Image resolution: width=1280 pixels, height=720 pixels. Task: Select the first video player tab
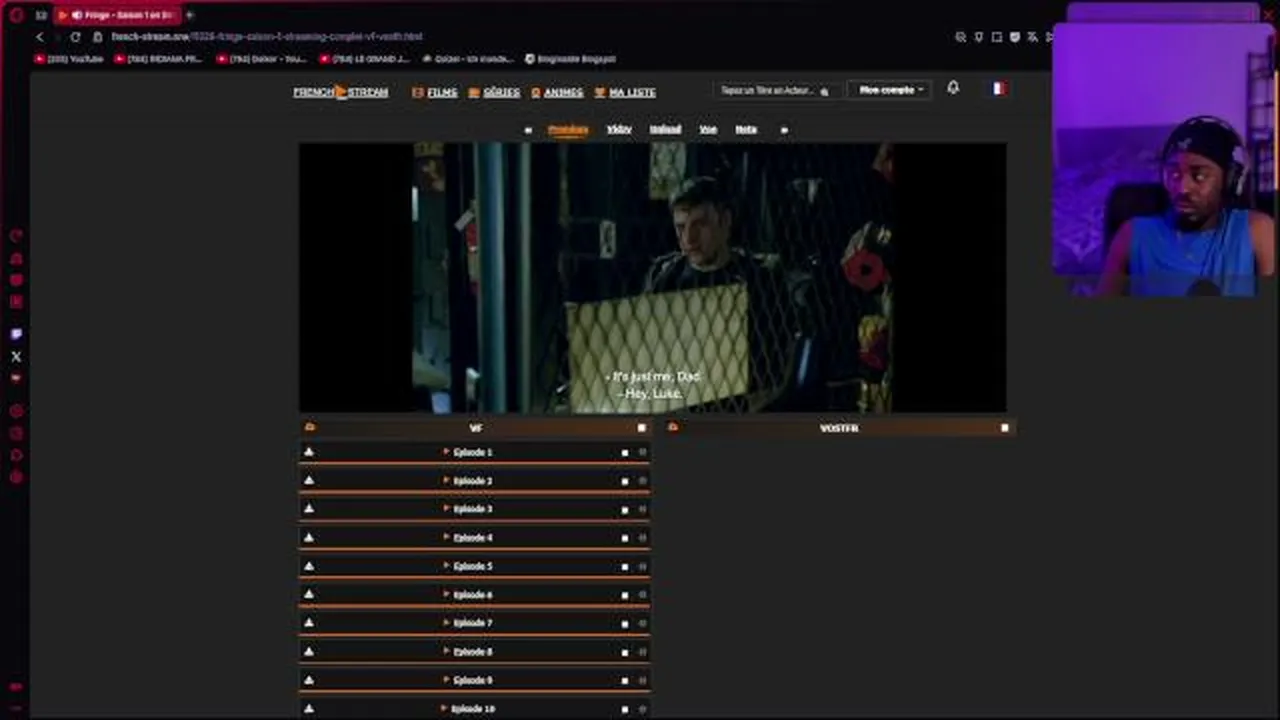[568, 129]
